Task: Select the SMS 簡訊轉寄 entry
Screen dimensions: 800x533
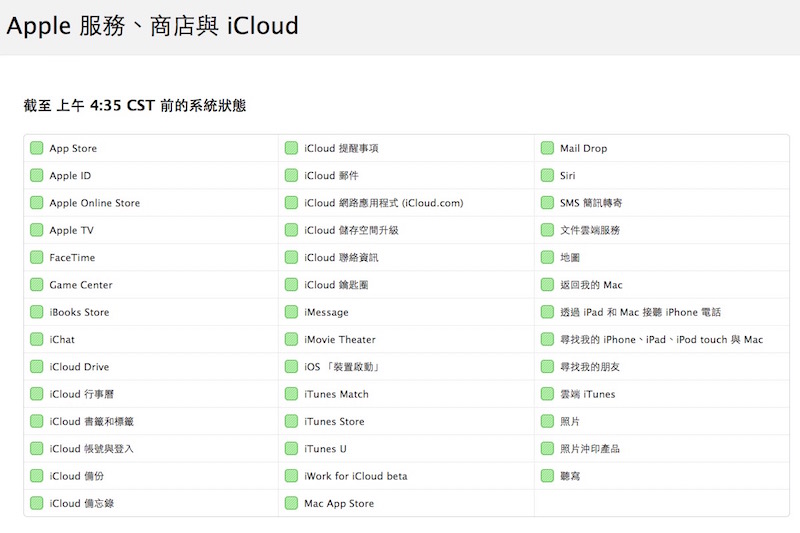Action: tap(591, 203)
